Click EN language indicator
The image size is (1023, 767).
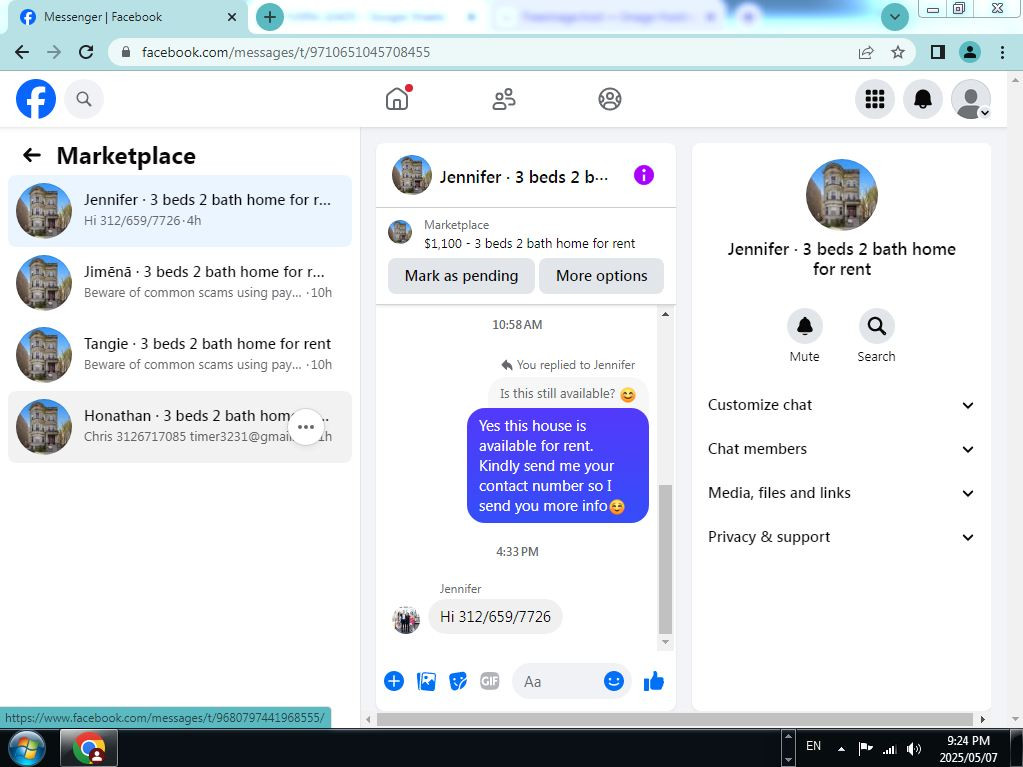[x=814, y=745]
